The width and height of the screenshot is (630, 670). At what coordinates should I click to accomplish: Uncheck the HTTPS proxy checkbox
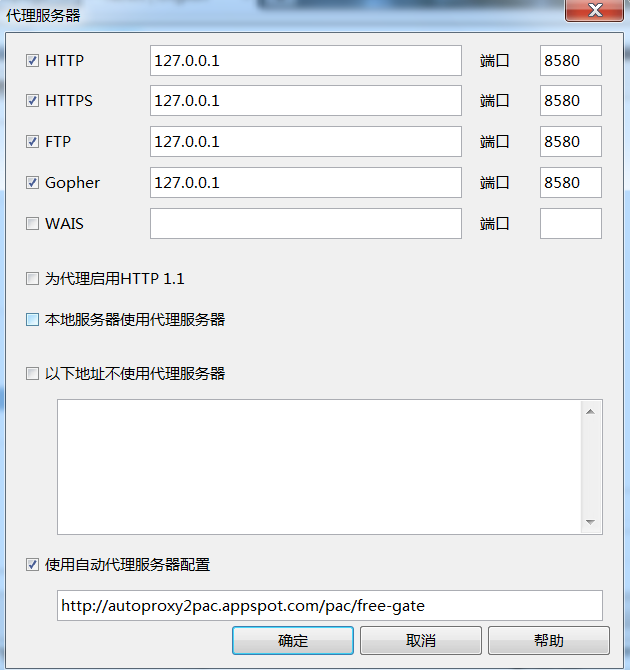pyautogui.click(x=32, y=101)
